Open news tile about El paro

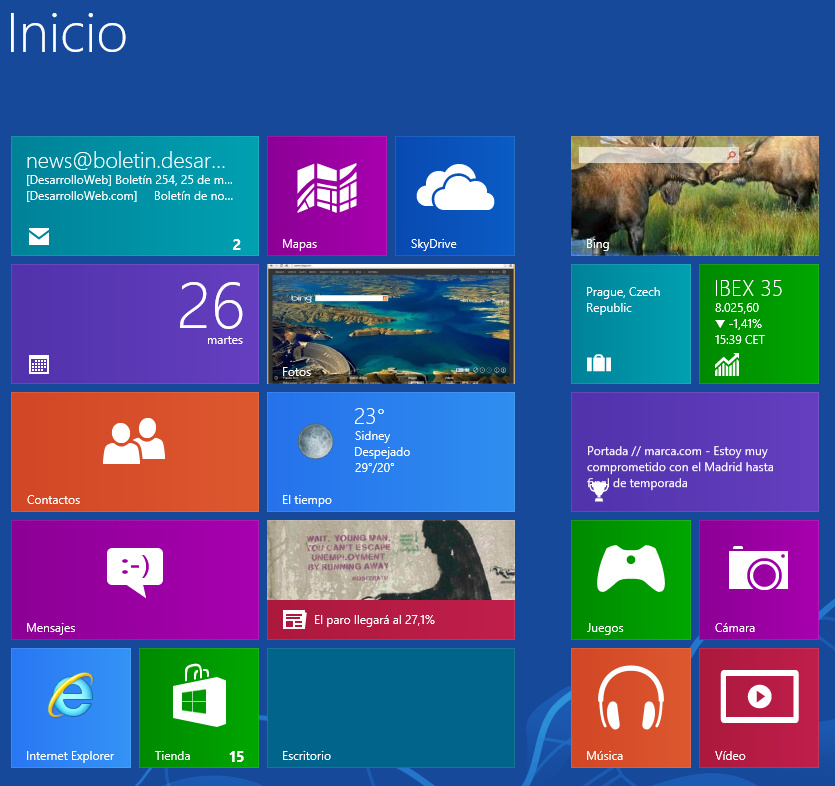391,580
